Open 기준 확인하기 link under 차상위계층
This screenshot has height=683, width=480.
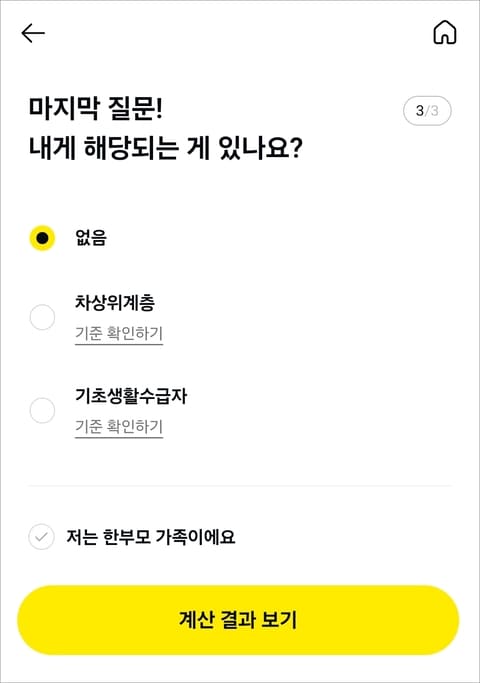119,334
